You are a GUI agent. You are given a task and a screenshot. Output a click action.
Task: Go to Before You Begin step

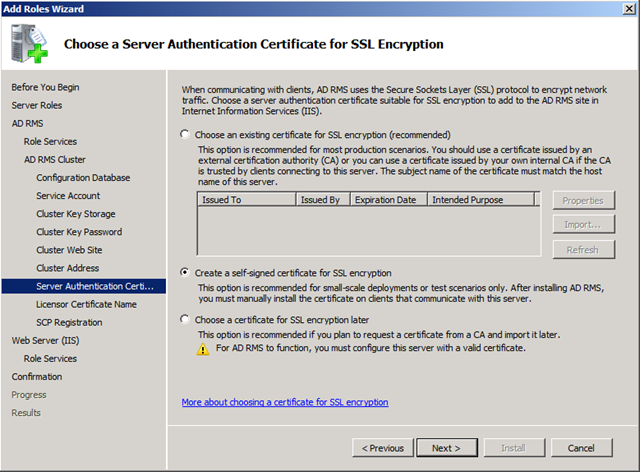point(45,87)
